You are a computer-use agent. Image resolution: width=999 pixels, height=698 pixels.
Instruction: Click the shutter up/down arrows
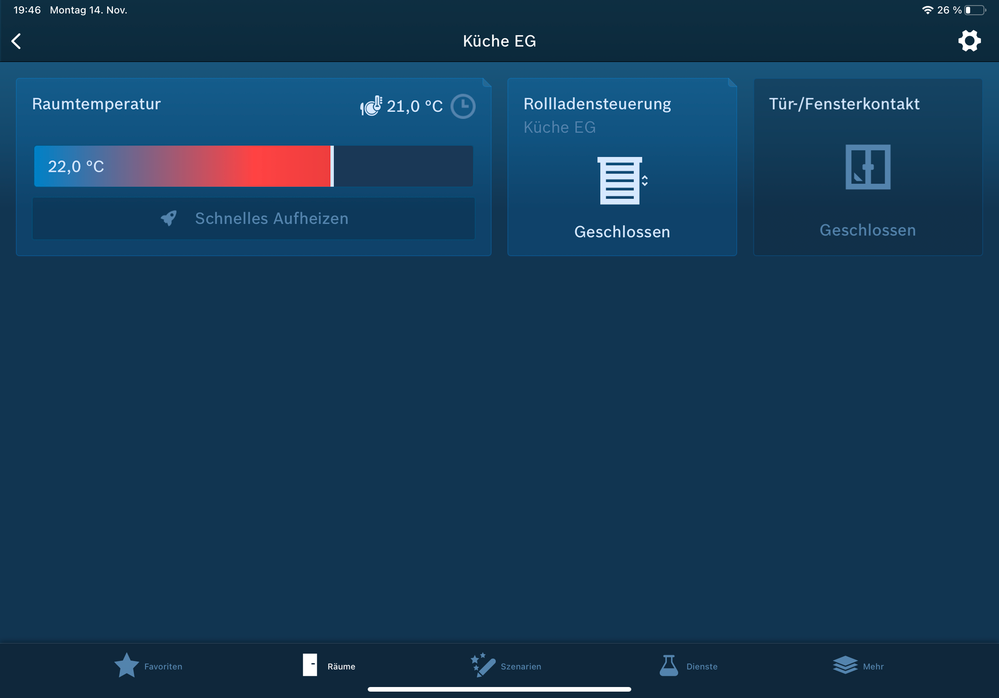(645, 181)
